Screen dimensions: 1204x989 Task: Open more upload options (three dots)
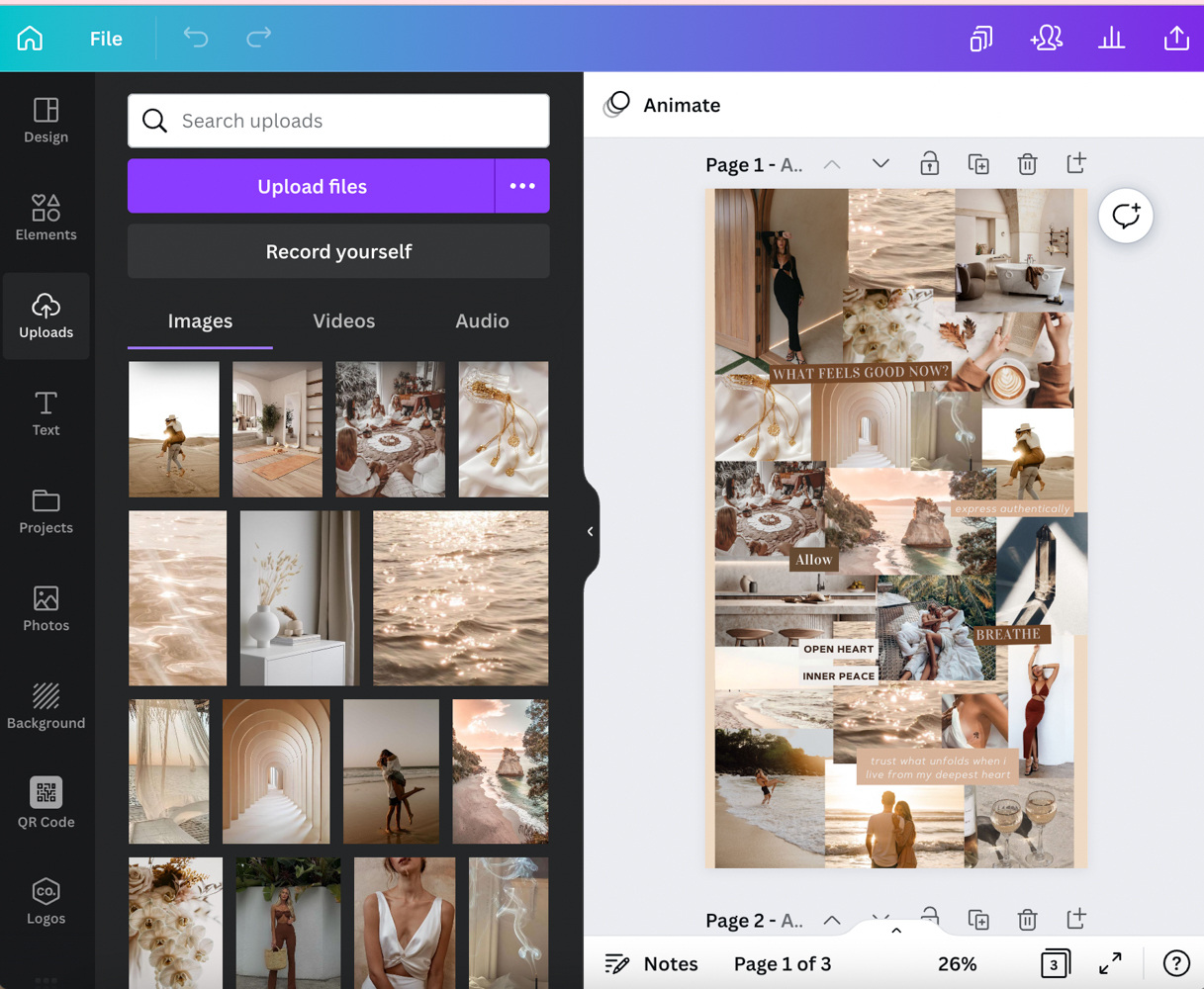522,186
